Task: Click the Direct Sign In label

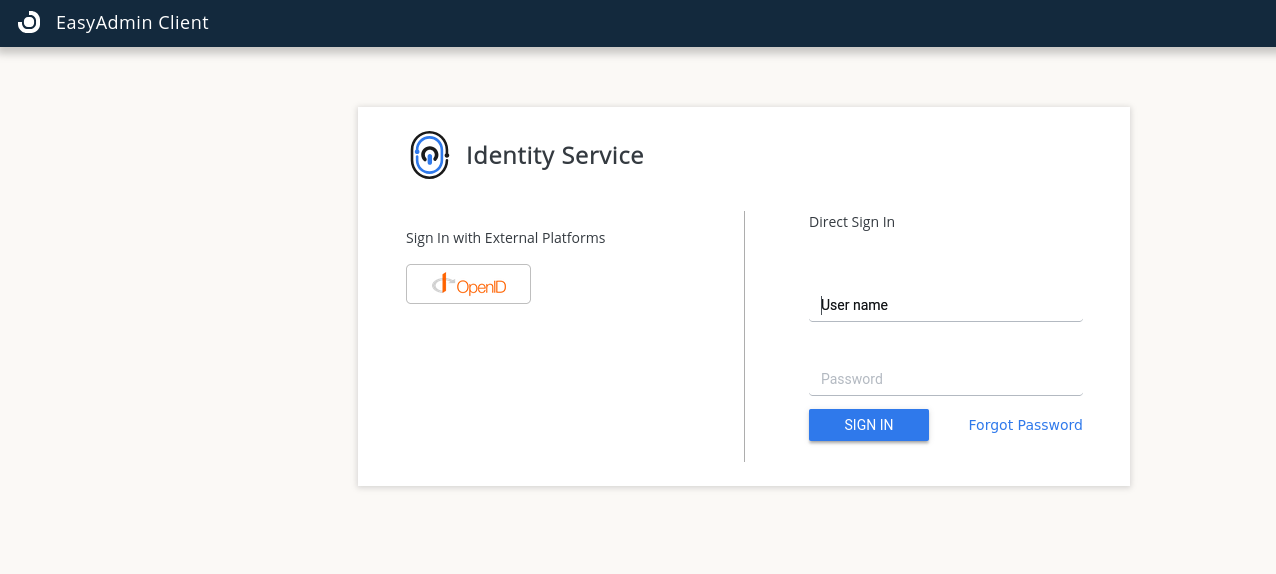Action: click(852, 222)
